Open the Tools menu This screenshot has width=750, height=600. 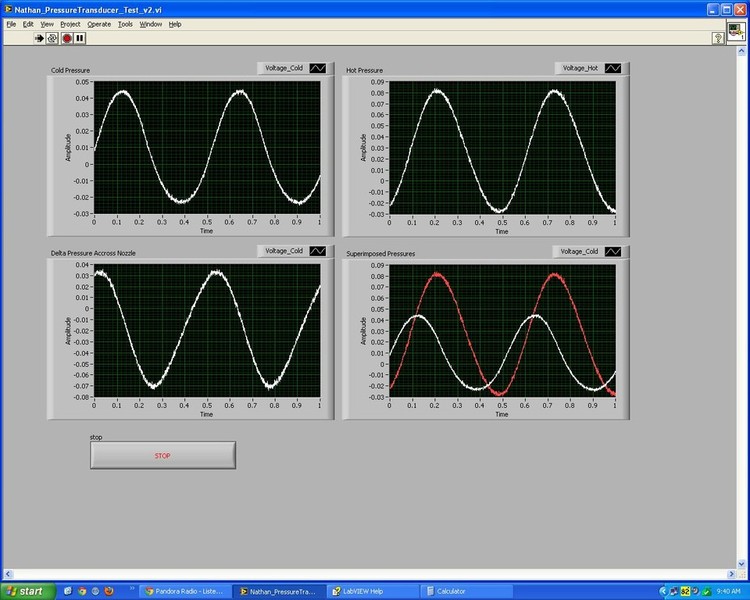click(x=125, y=23)
